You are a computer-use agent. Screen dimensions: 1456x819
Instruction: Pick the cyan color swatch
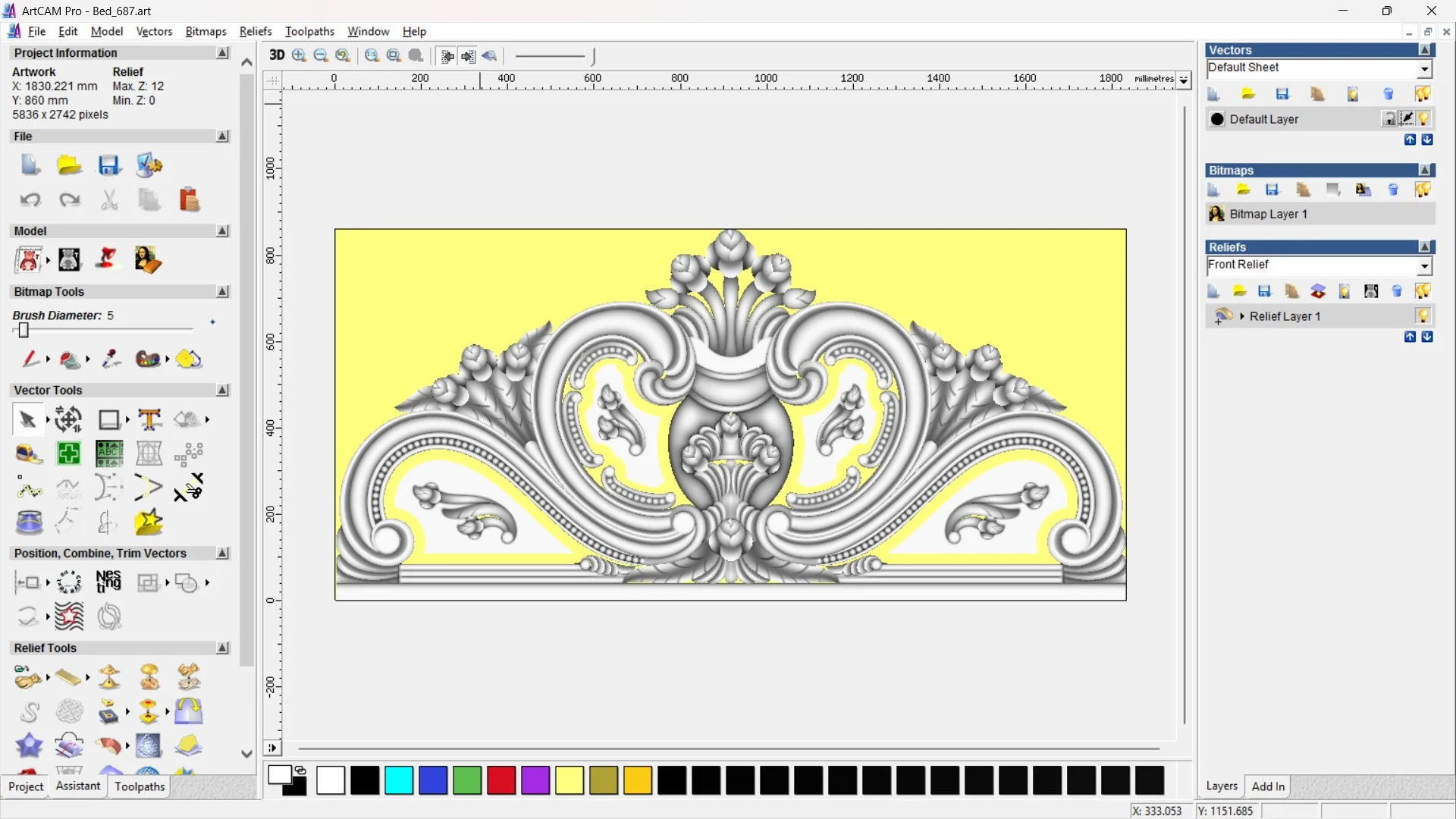coord(399,780)
